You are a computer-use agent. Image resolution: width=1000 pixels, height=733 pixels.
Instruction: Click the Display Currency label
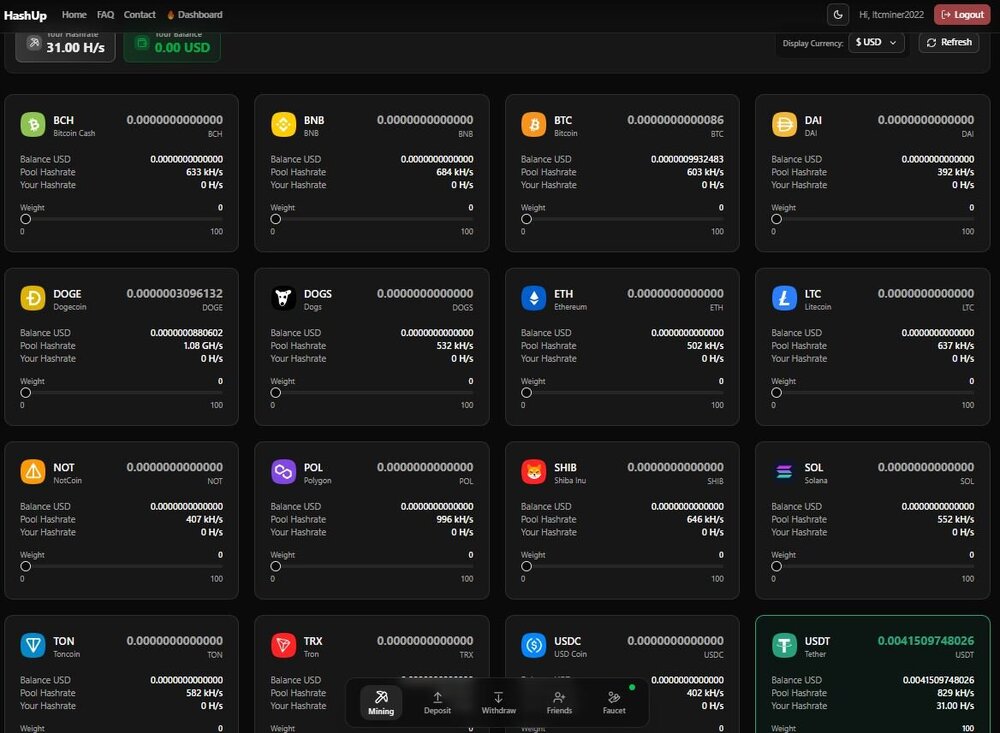813,43
